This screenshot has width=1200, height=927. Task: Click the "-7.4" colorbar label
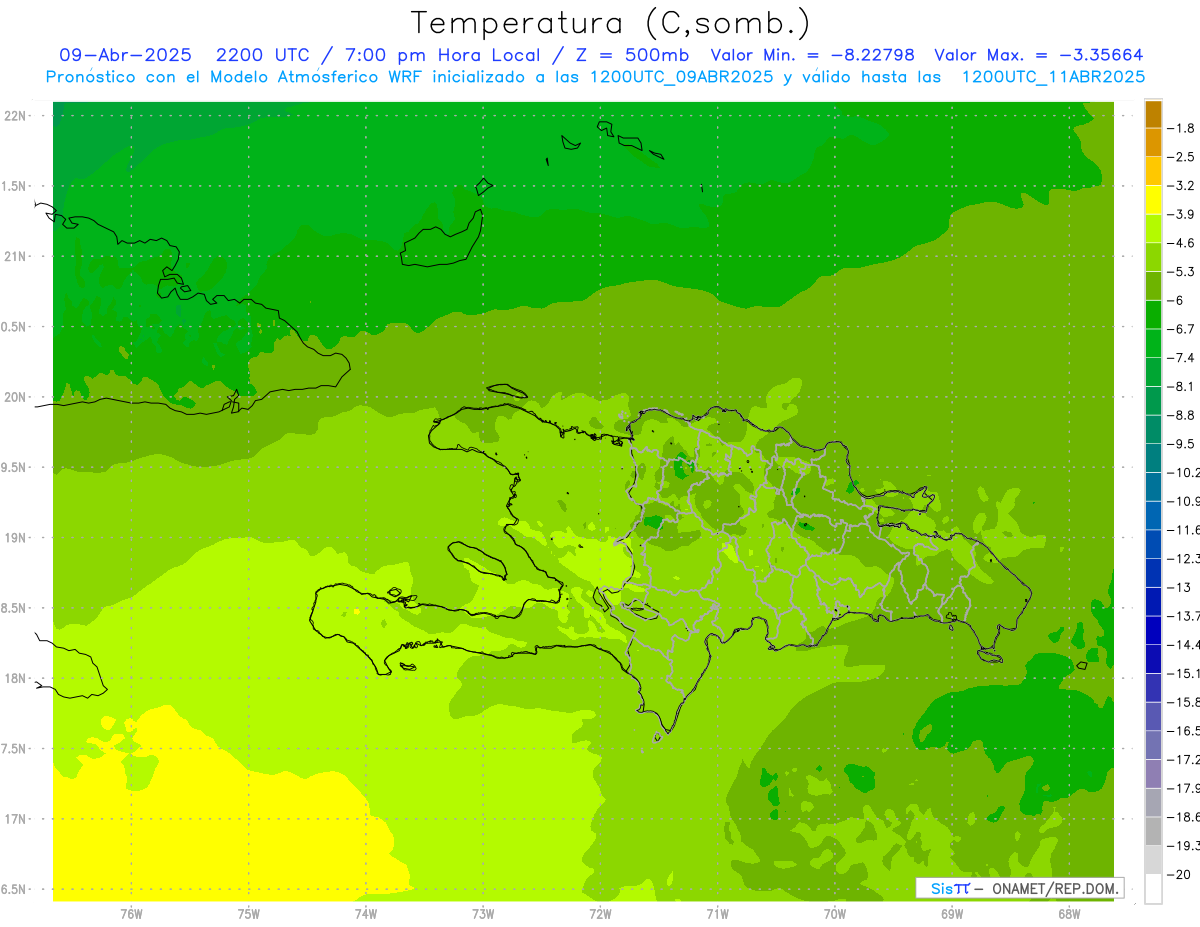click(x=1181, y=358)
